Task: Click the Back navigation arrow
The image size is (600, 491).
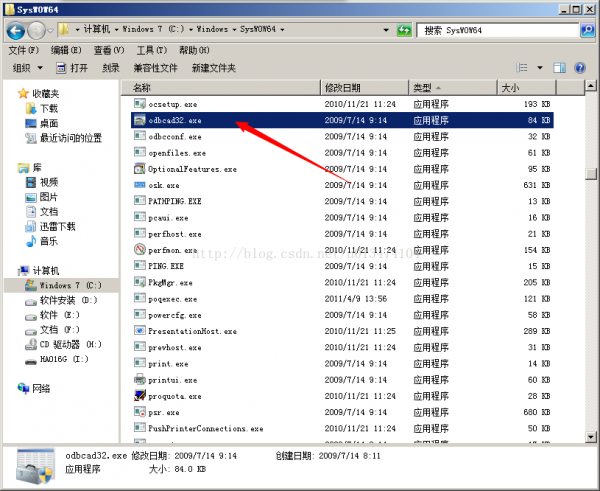Action: [16, 31]
